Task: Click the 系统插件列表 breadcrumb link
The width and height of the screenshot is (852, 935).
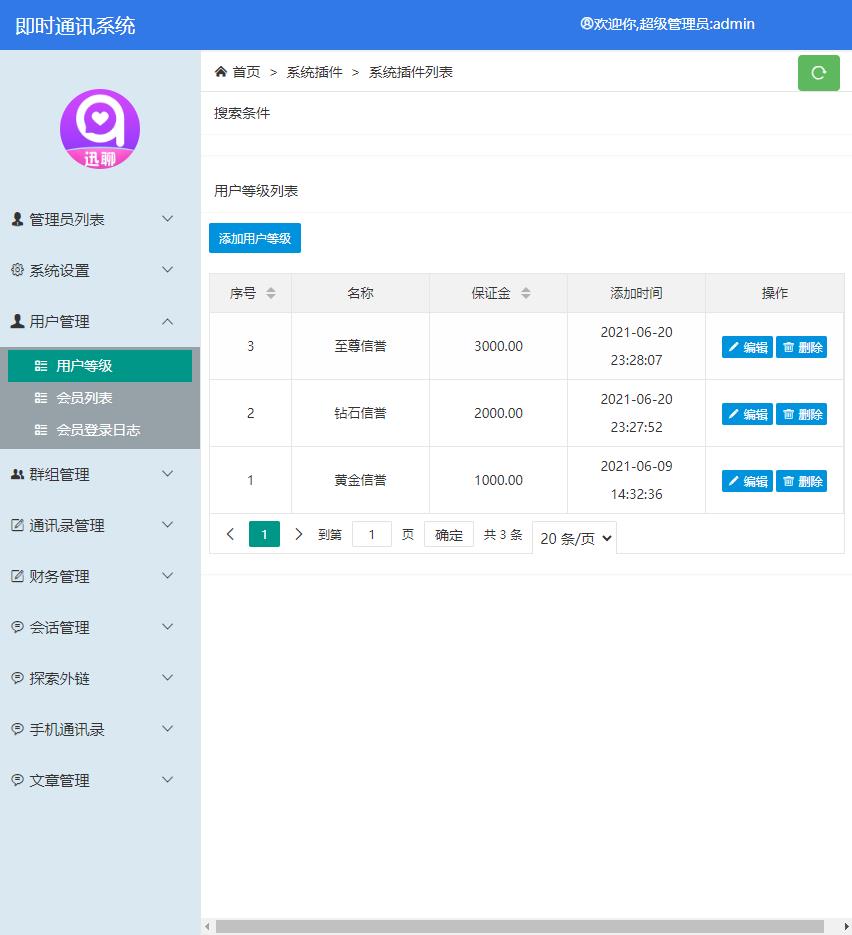Action: tap(411, 72)
